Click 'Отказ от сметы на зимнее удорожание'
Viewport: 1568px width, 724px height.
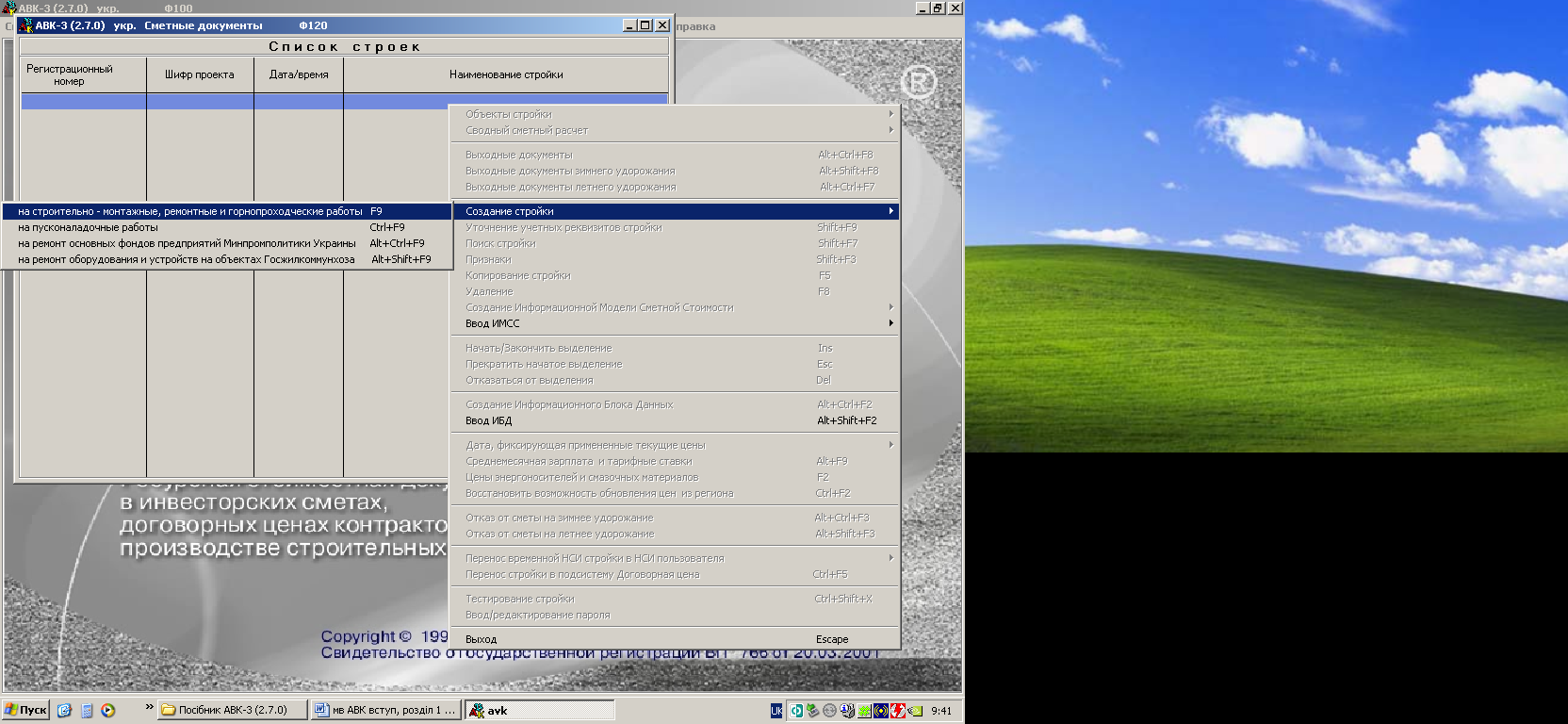[675, 518]
